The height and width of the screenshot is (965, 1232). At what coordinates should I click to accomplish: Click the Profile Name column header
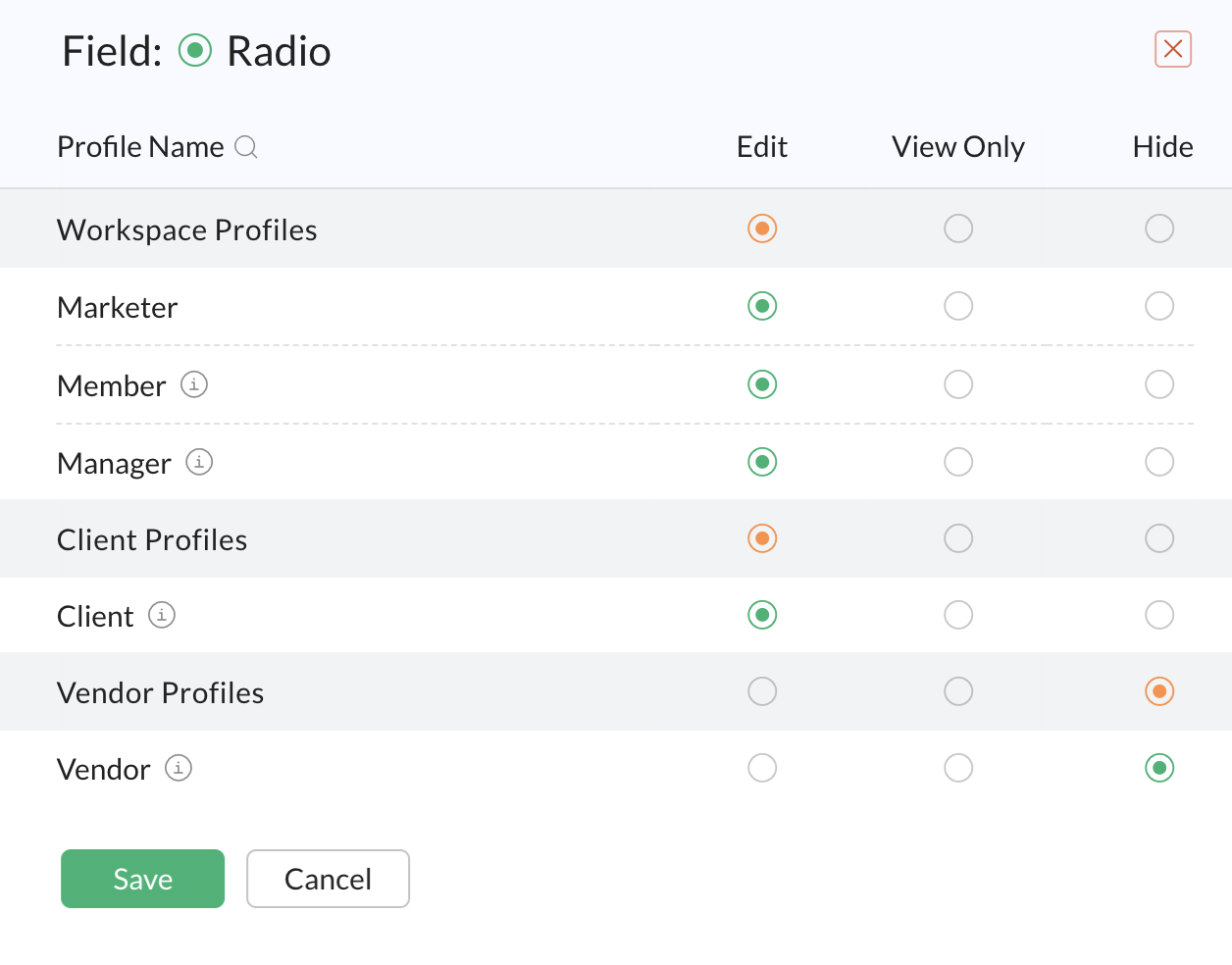tap(140, 147)
